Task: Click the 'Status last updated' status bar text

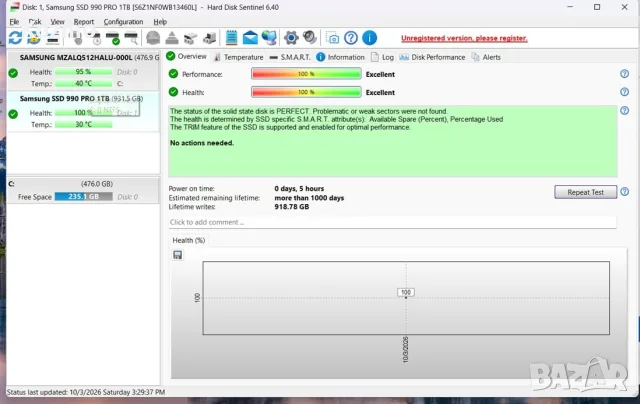Action: click(x=86, y=392)
